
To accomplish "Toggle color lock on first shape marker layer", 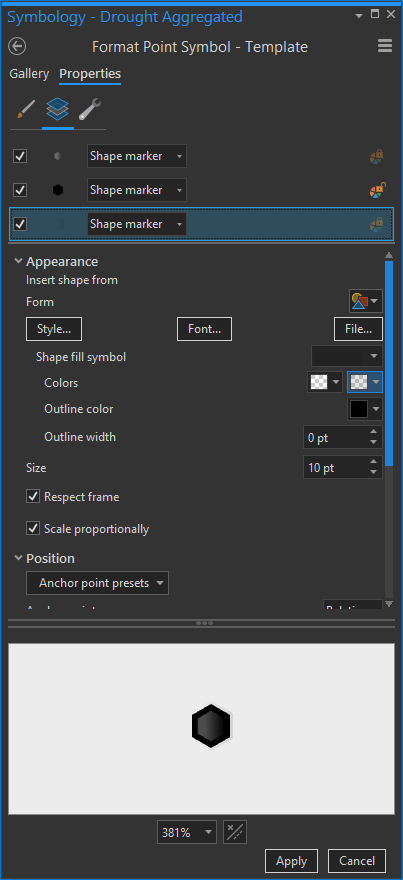I will coord(377,157).
